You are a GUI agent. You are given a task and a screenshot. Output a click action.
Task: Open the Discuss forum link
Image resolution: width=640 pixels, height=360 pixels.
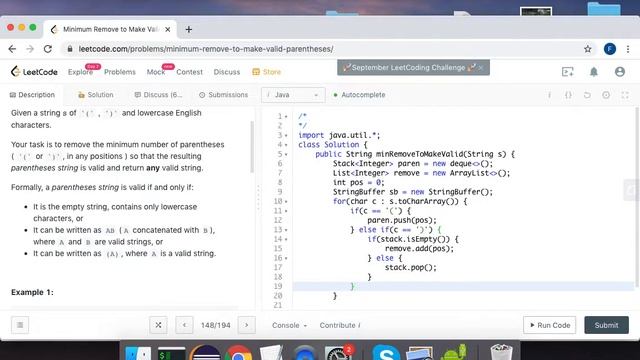227,72
